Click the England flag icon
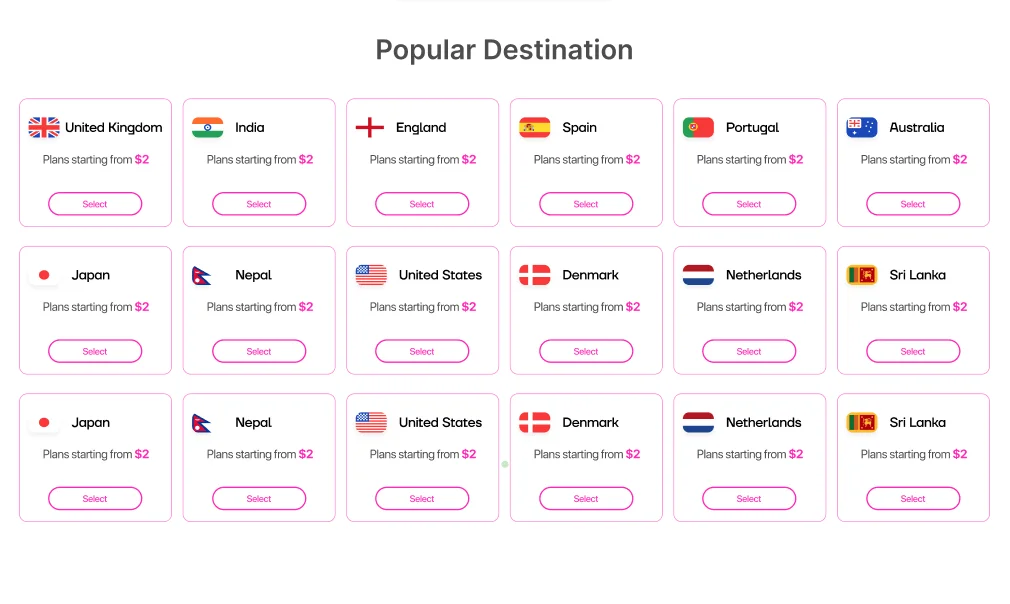The image size is (1010, 604). tap(370, 127)
